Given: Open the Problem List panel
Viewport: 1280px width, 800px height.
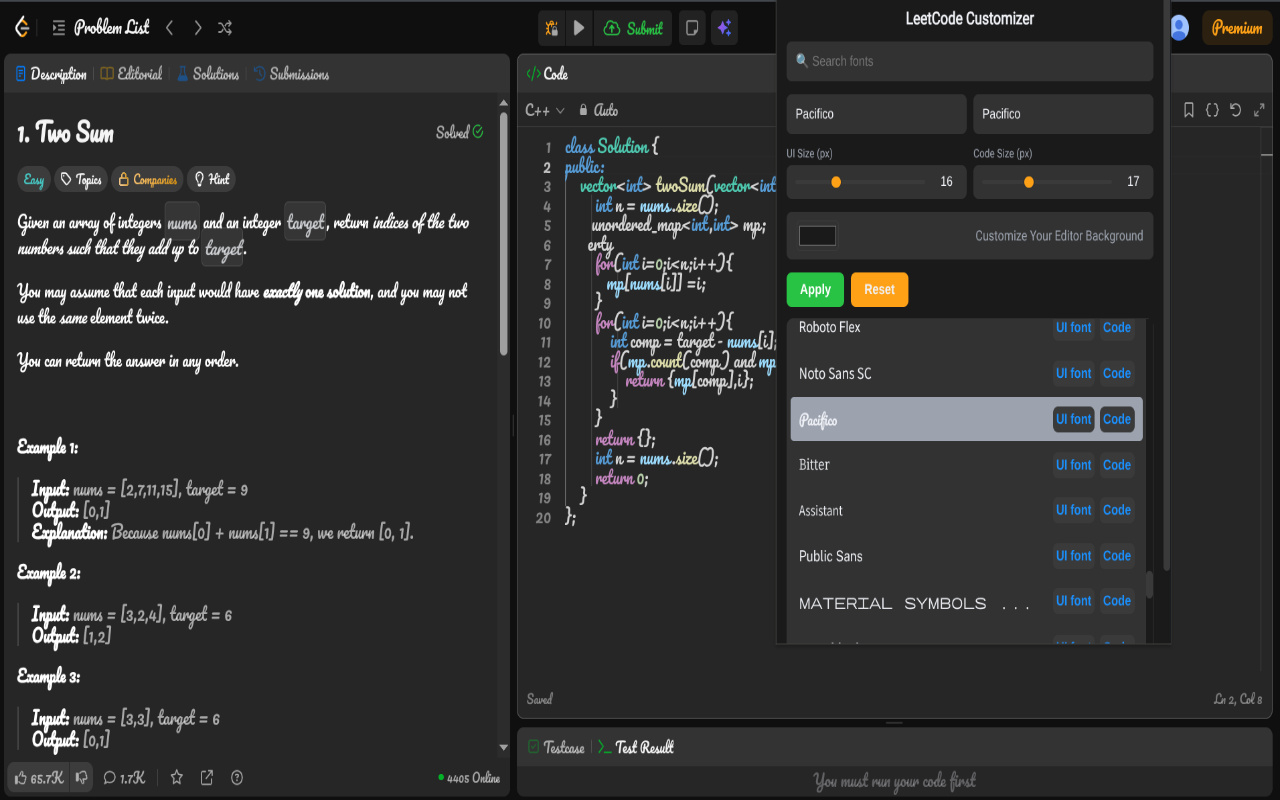Looking at the screenshot, I should (100, 28).
